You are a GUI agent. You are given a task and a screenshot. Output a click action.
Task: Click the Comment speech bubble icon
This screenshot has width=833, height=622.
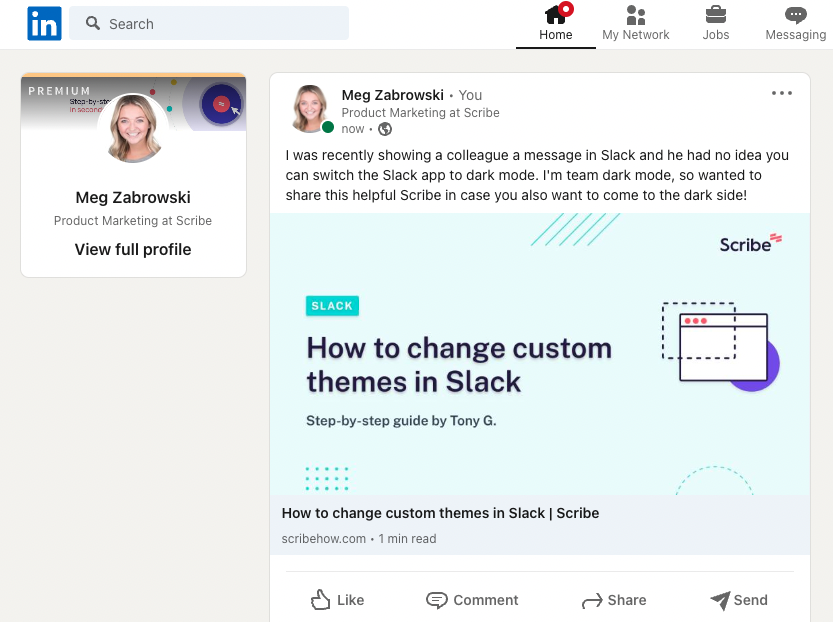click(x=437, y=600)
